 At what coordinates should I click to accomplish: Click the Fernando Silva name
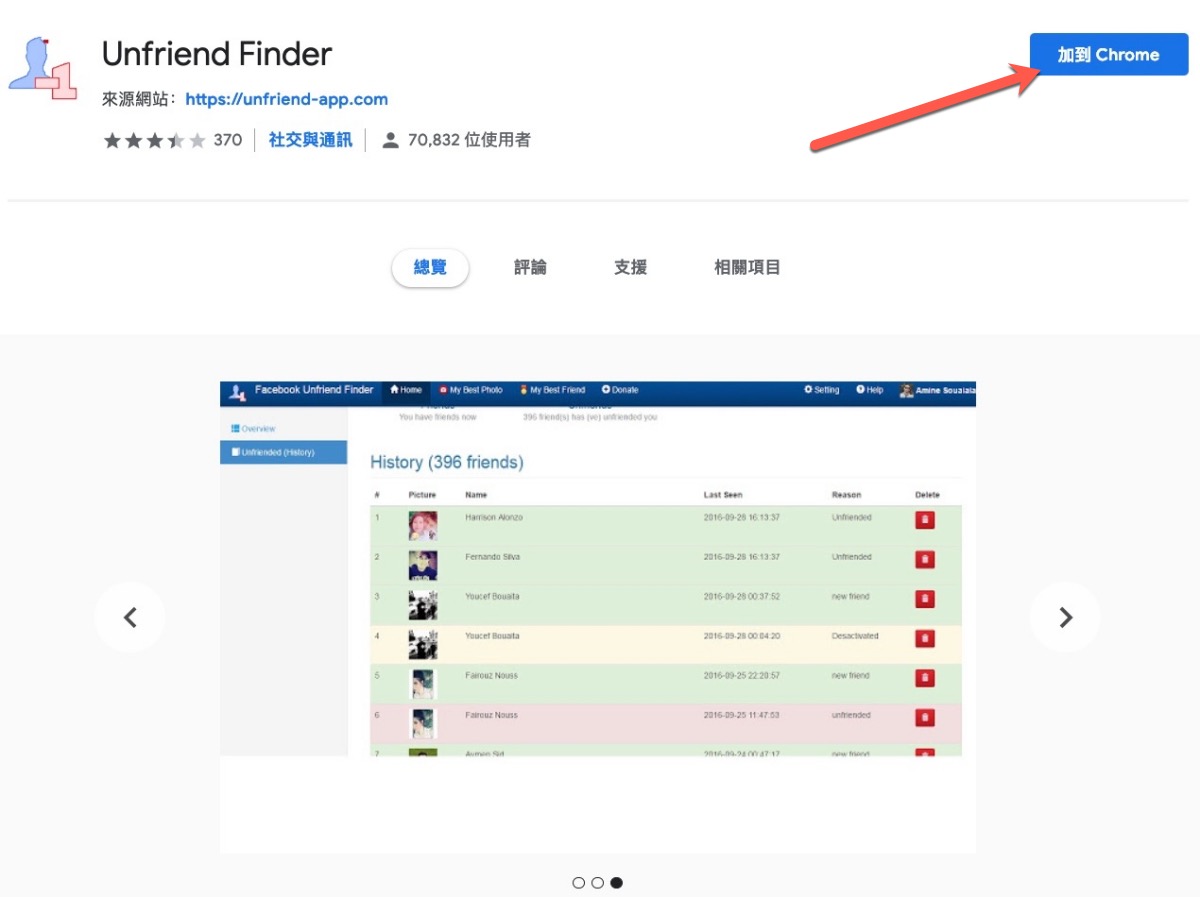pos(493,556)
